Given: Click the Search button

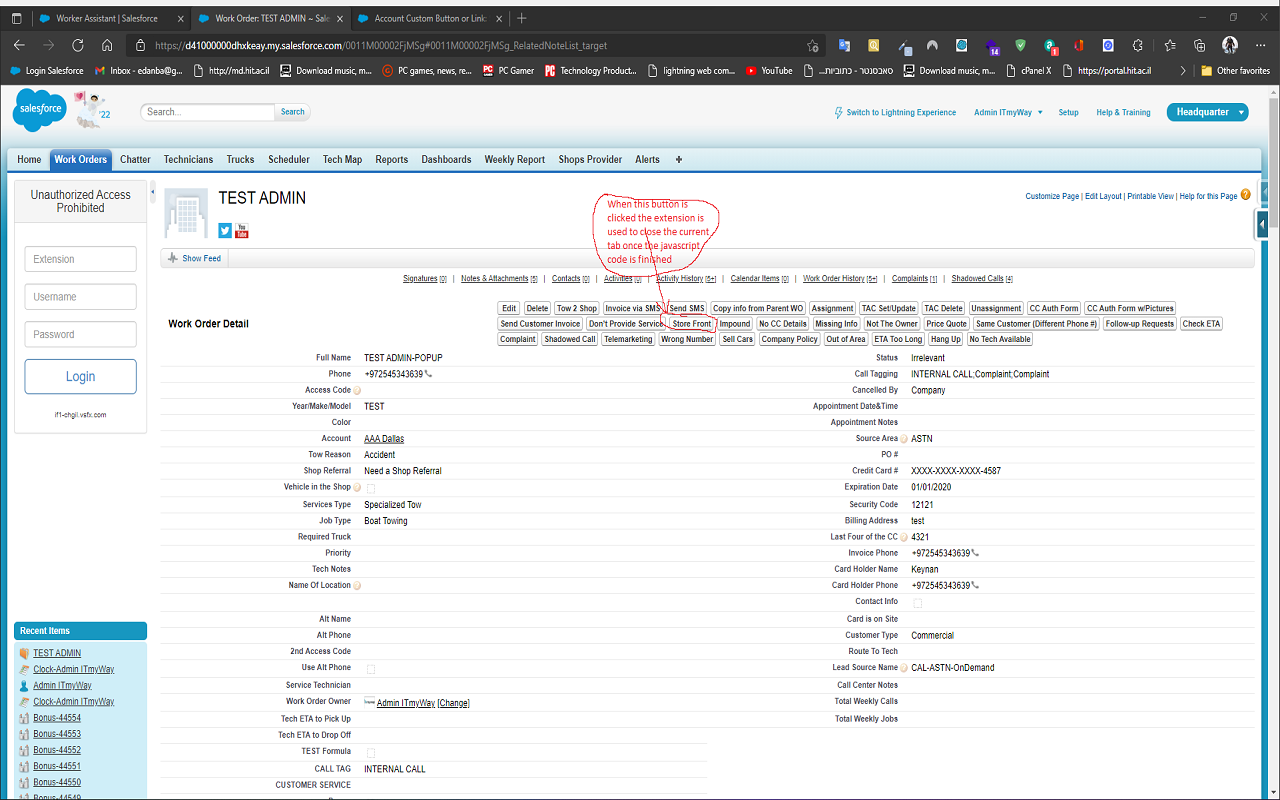Looking at the screenshot, I should (293, 112).
